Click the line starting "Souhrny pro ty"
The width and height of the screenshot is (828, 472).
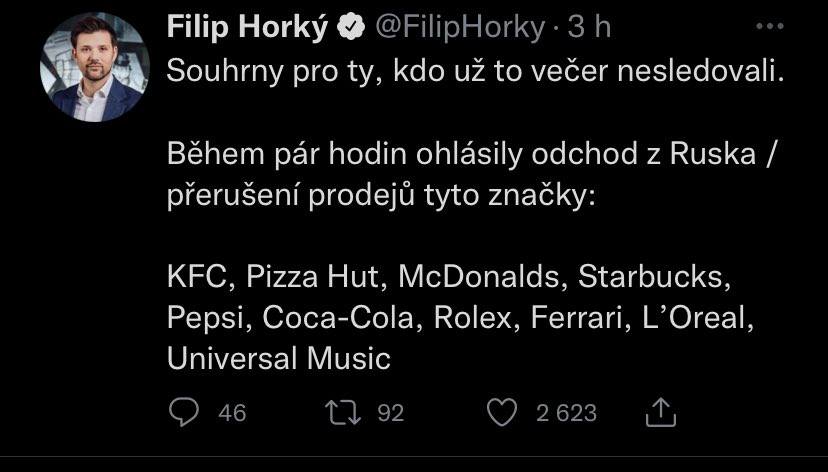pyautogui.click(x=468, y=72)
